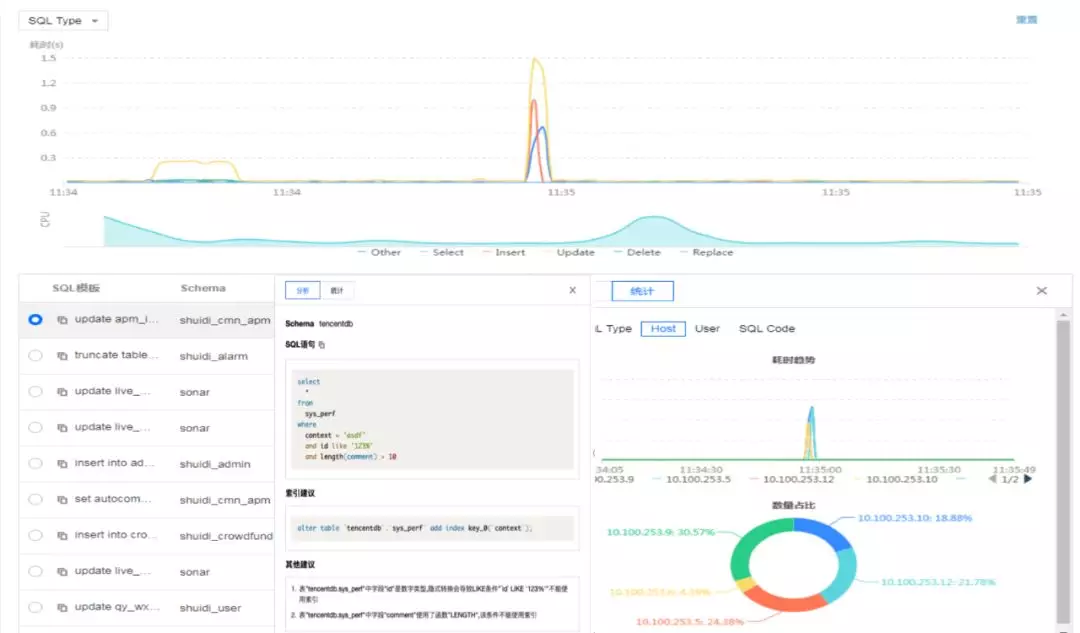Close the statistics panel
Viewport: 1080px width, 633px height.
click(1041, 290)
